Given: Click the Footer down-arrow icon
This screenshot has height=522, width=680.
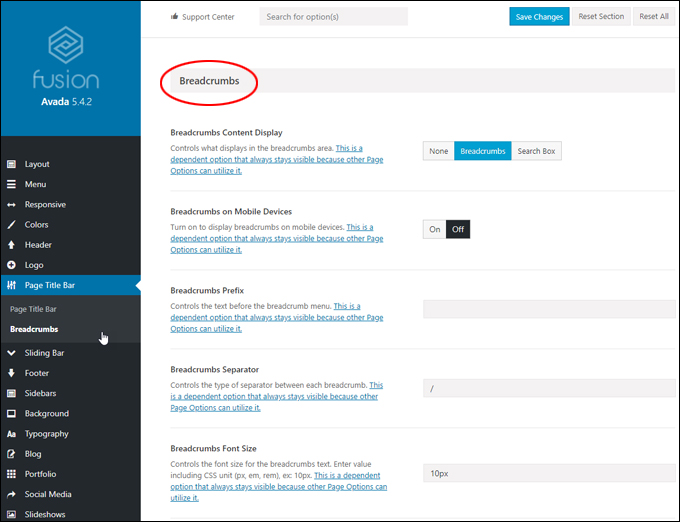Looking at the screenshot, I should pos(12,373).
